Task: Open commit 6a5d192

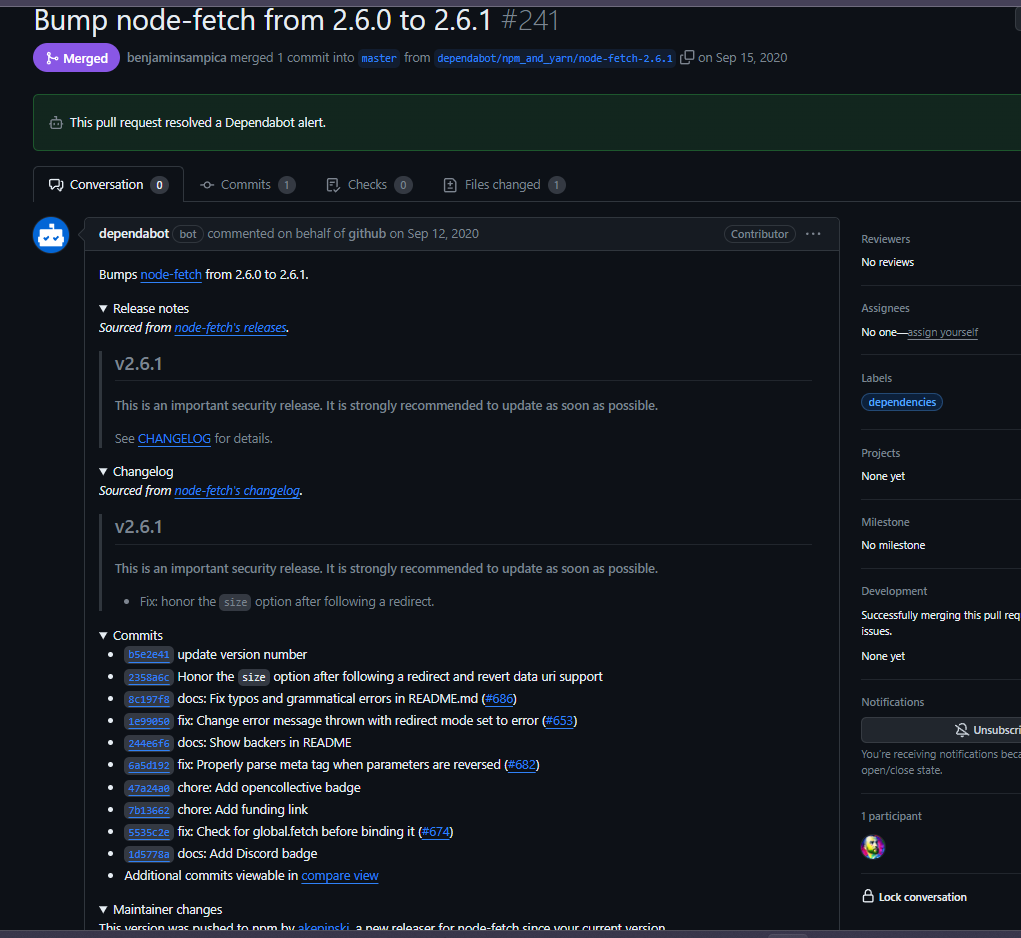Action: pyautogui.click(x=148, y=766)
